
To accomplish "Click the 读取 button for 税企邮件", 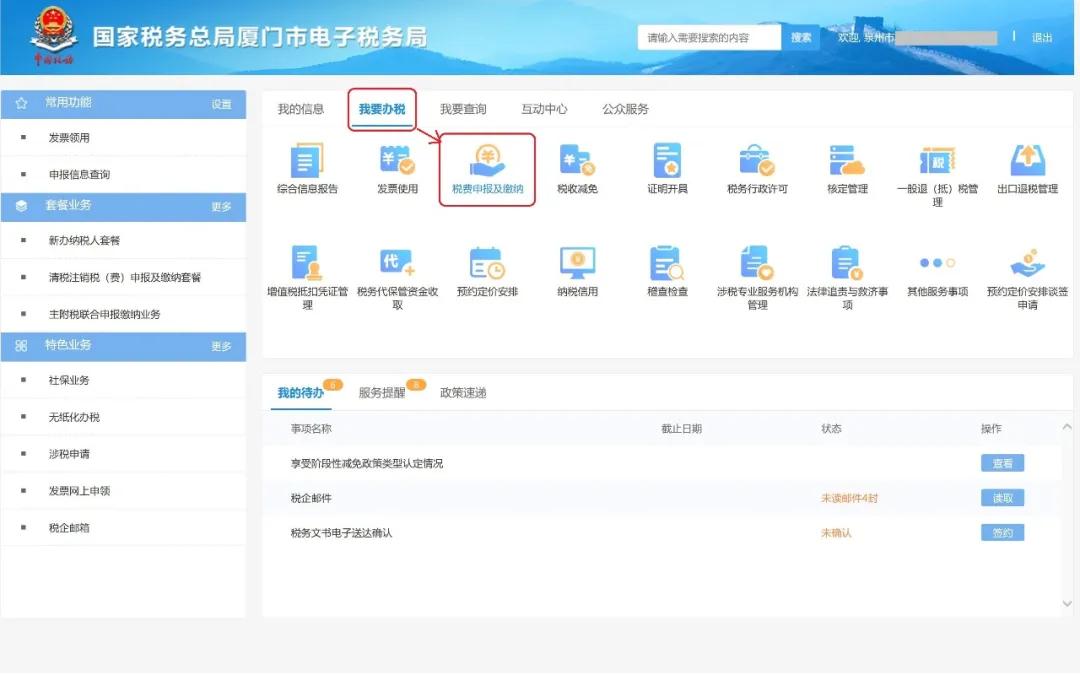I will (1000, 497).
